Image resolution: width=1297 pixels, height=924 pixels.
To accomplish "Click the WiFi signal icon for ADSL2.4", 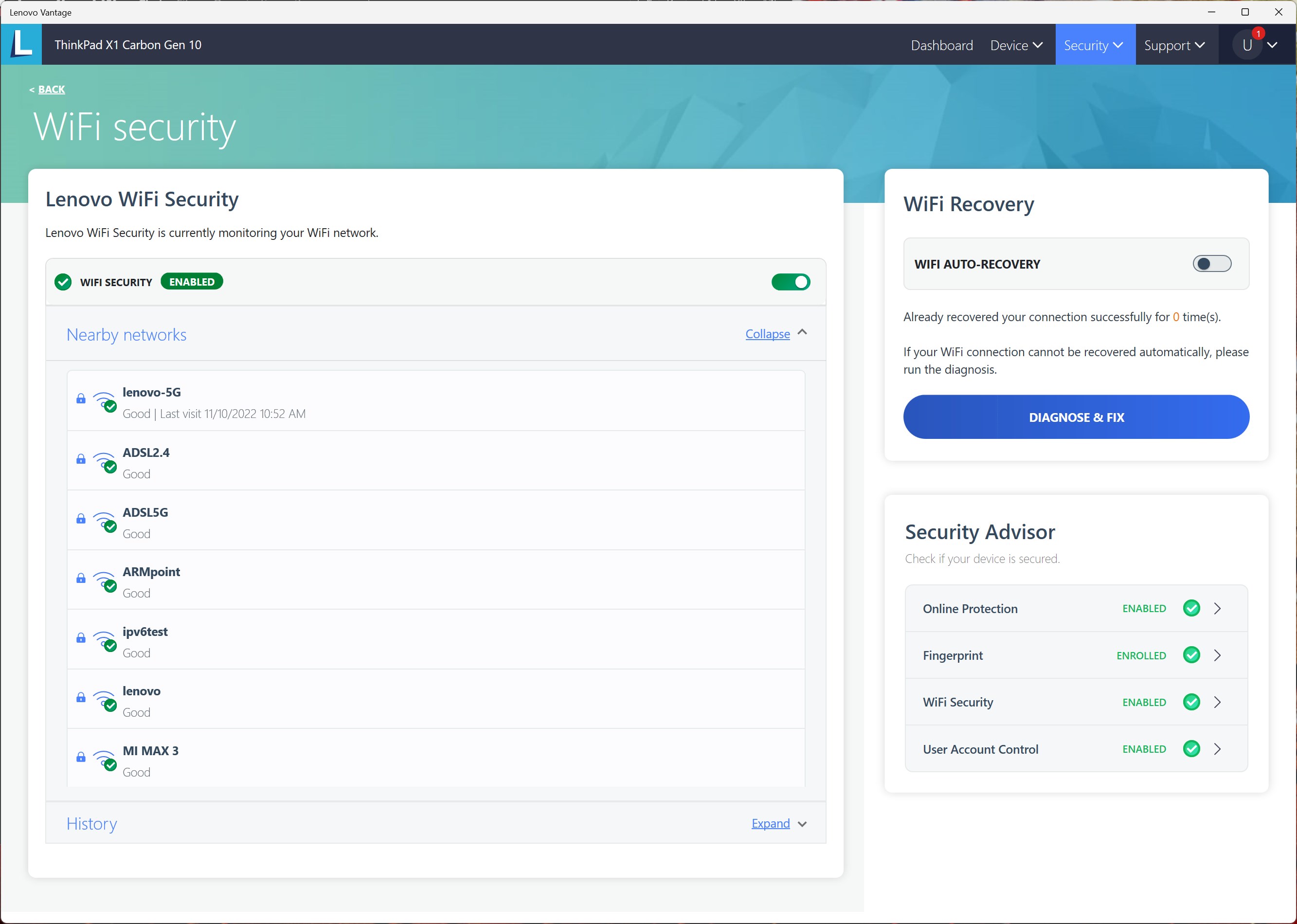I will (105, 462).
